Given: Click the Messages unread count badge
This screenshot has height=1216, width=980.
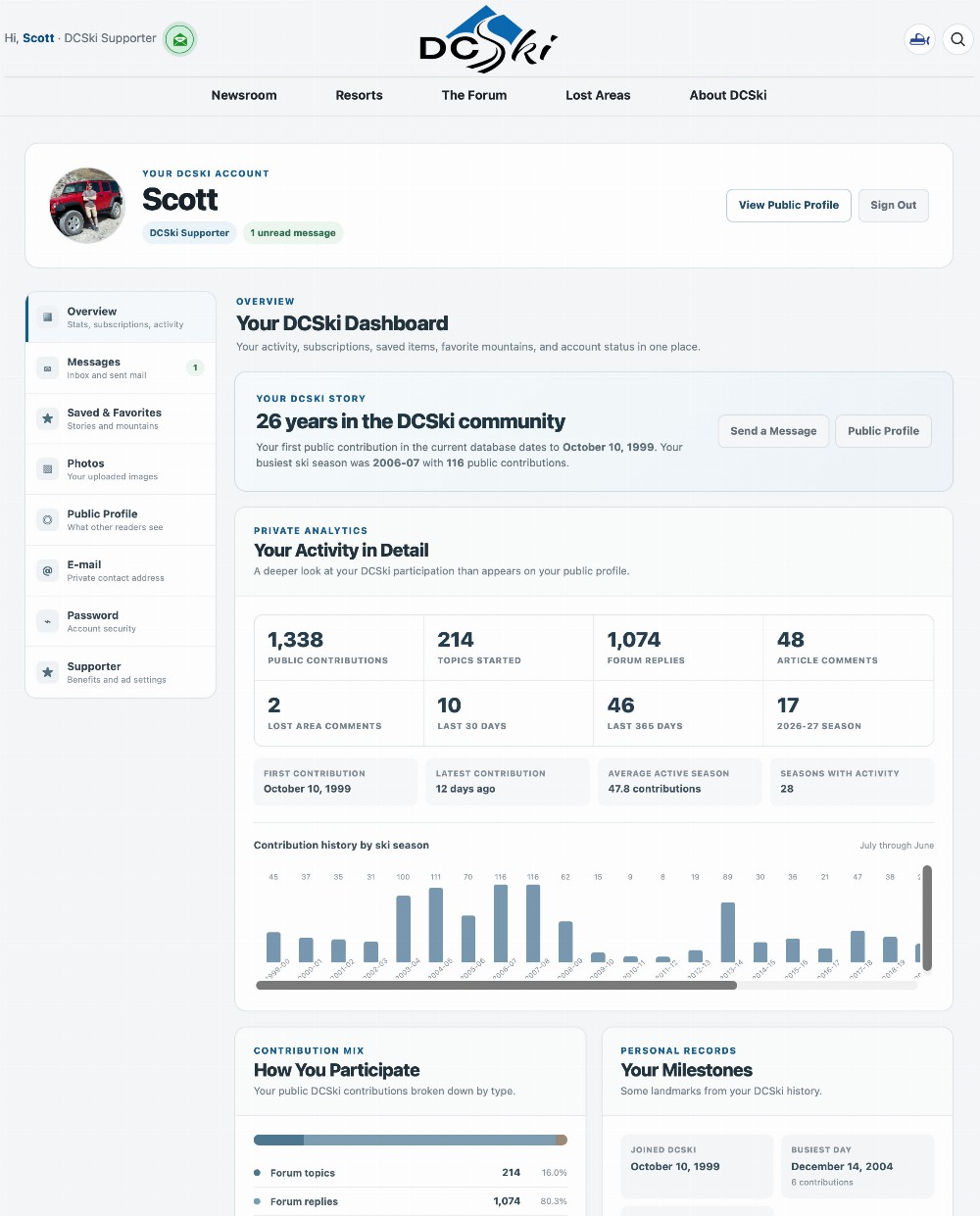Looking at the screenshot, I should [x=195, y=368].
